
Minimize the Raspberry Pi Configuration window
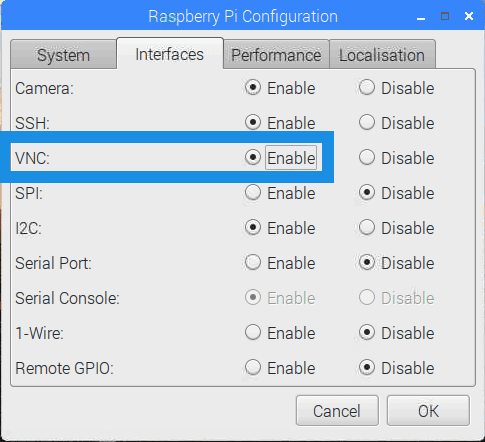(421, 17)
